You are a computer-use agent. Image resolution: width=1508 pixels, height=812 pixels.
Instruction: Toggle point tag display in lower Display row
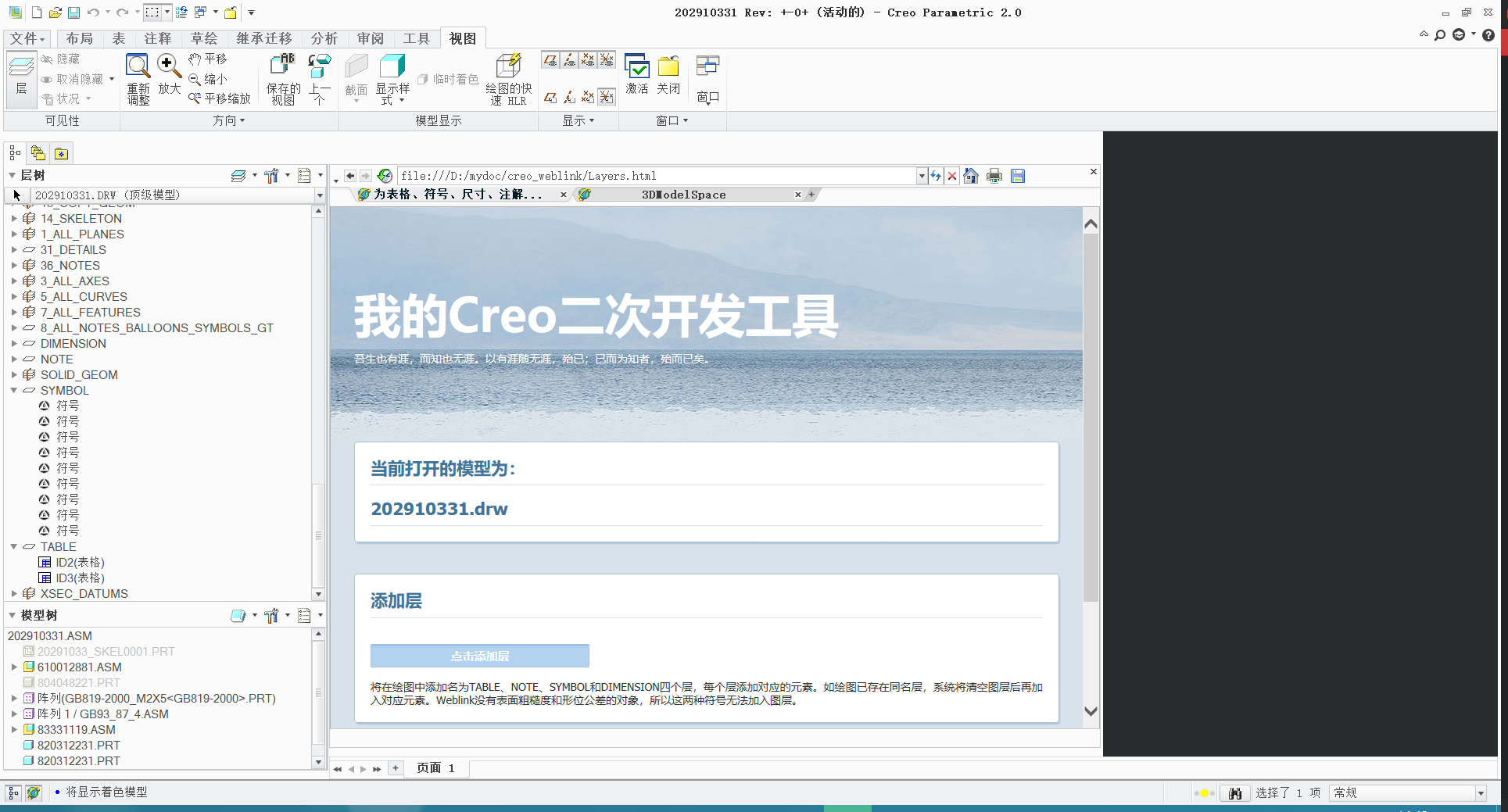tap(588, 97)
